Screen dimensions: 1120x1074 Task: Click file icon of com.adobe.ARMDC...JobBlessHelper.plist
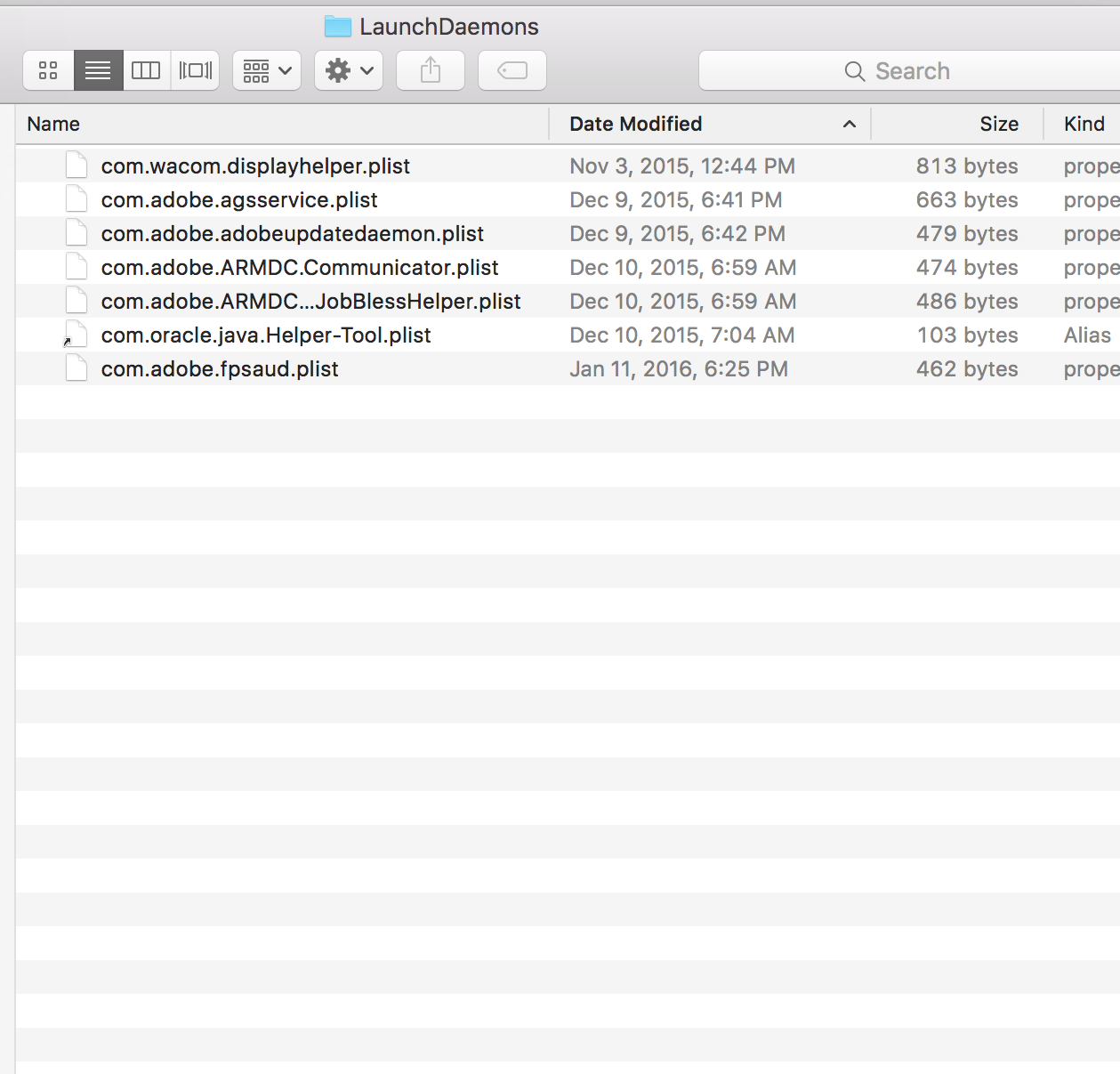tap(77, 301)
